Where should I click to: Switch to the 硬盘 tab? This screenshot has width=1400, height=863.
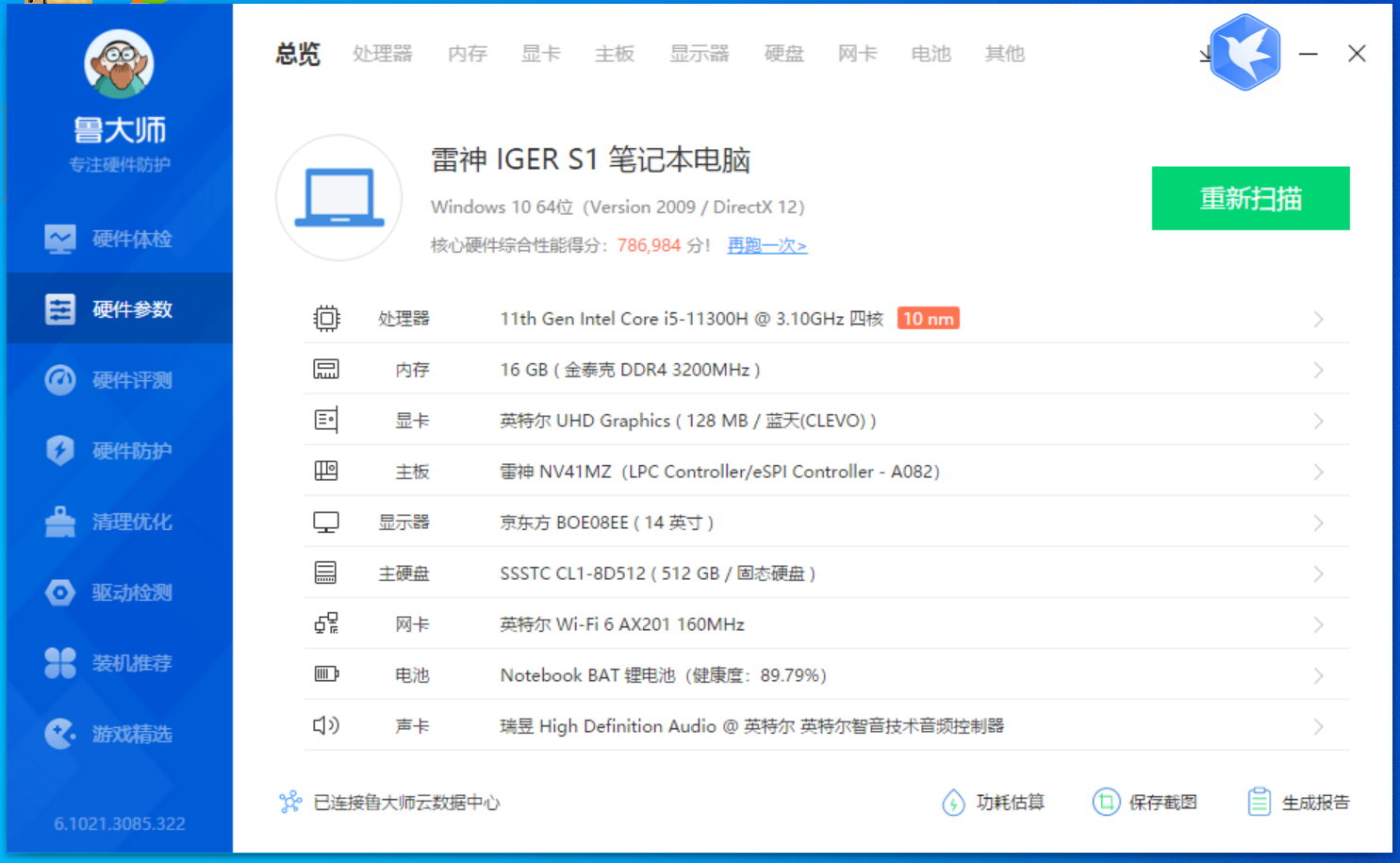[784, 54]
